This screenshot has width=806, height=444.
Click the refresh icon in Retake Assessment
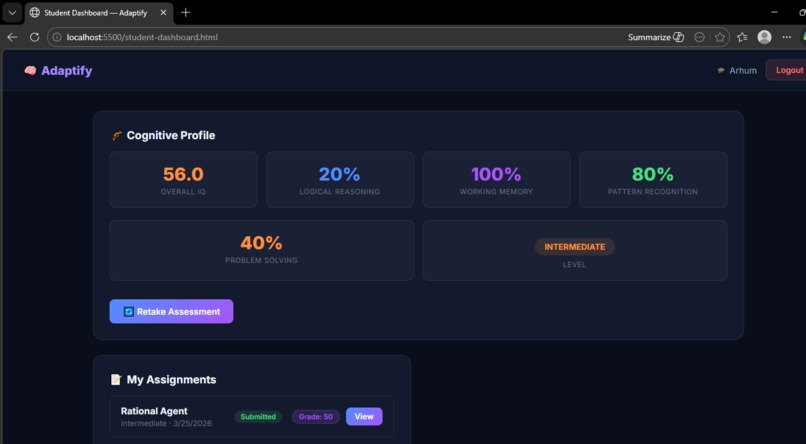(x=129, y=311)
